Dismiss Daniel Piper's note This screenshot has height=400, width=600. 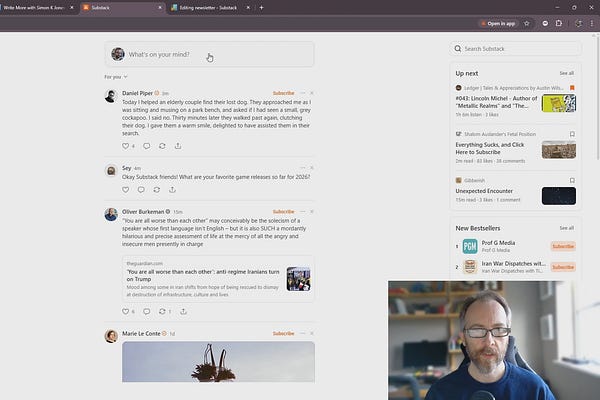(312, 93)
